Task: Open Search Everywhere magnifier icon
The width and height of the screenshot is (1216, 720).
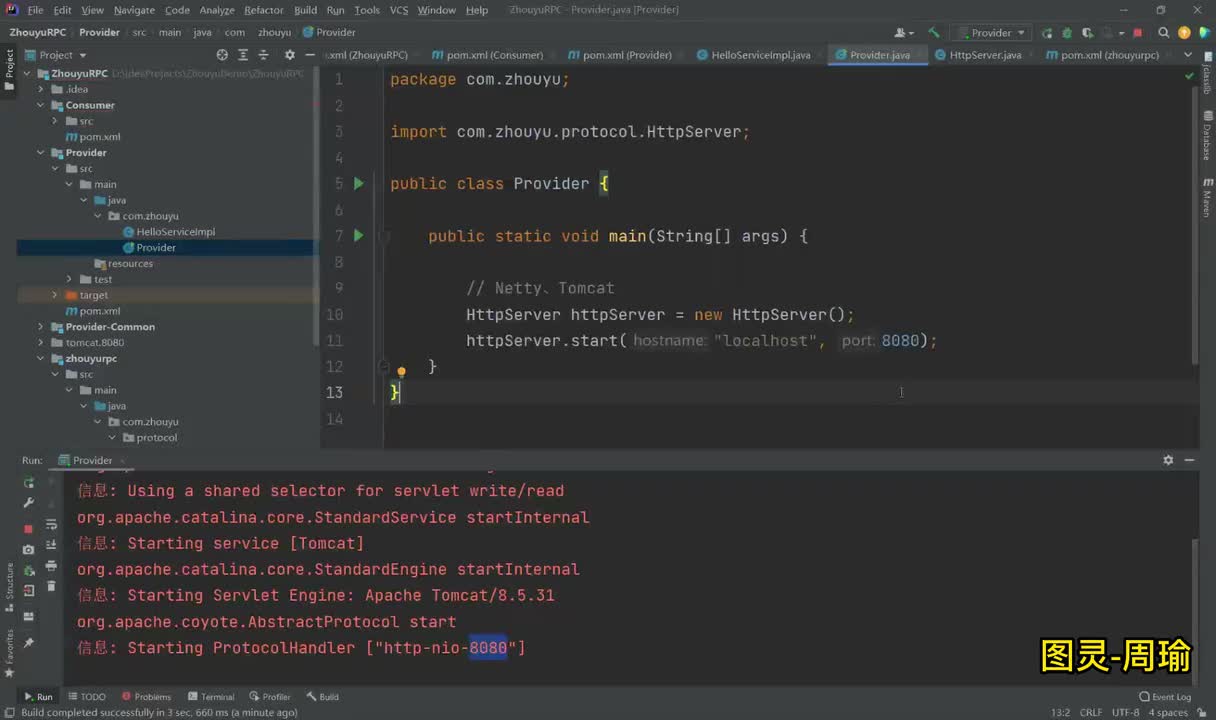Action: point(1163,33)
